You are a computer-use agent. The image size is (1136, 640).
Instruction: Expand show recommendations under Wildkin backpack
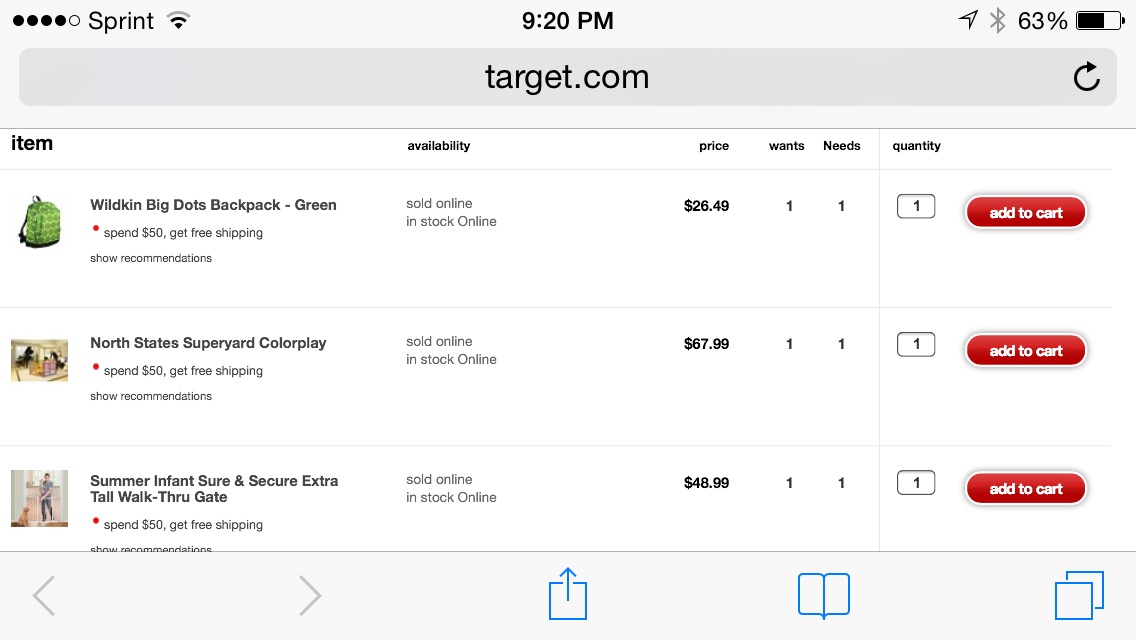click(151, 258)
